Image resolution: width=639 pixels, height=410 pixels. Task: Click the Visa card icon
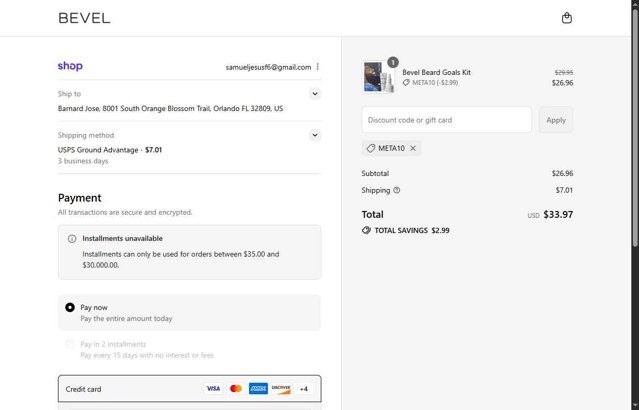click(213, 388)
